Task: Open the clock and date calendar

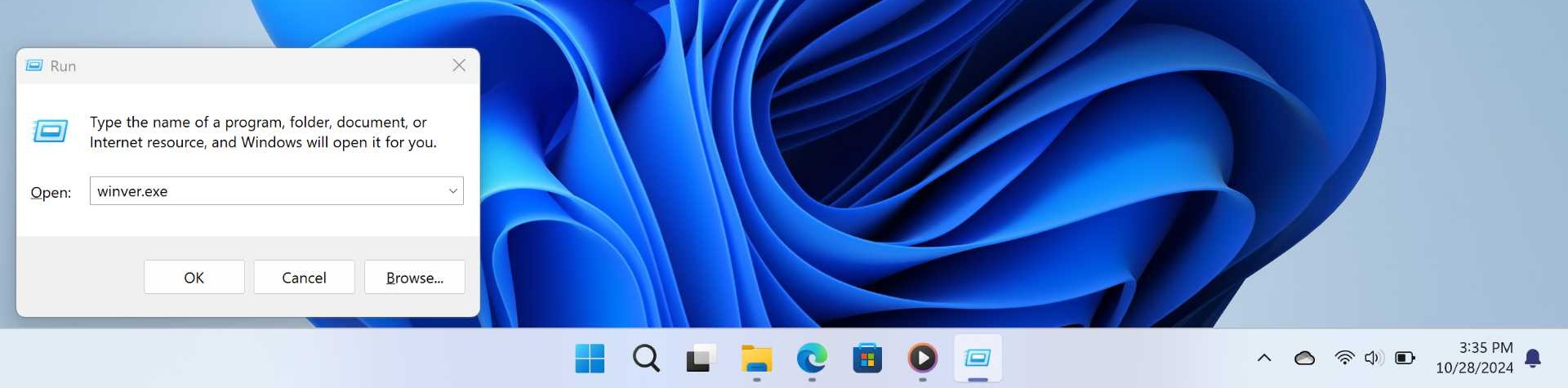Action: [x=1474, y=358]
